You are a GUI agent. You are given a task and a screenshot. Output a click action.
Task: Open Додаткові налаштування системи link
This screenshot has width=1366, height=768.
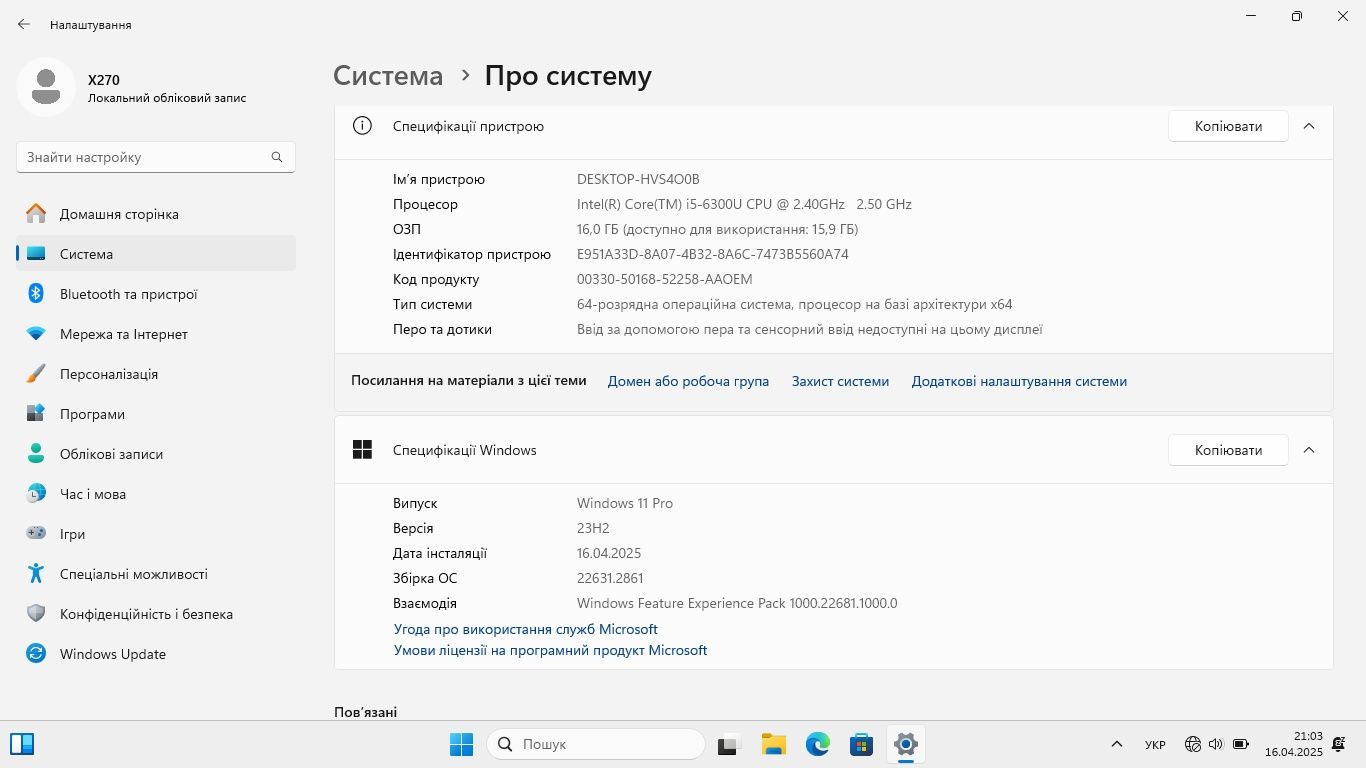tap(1019, 381)
